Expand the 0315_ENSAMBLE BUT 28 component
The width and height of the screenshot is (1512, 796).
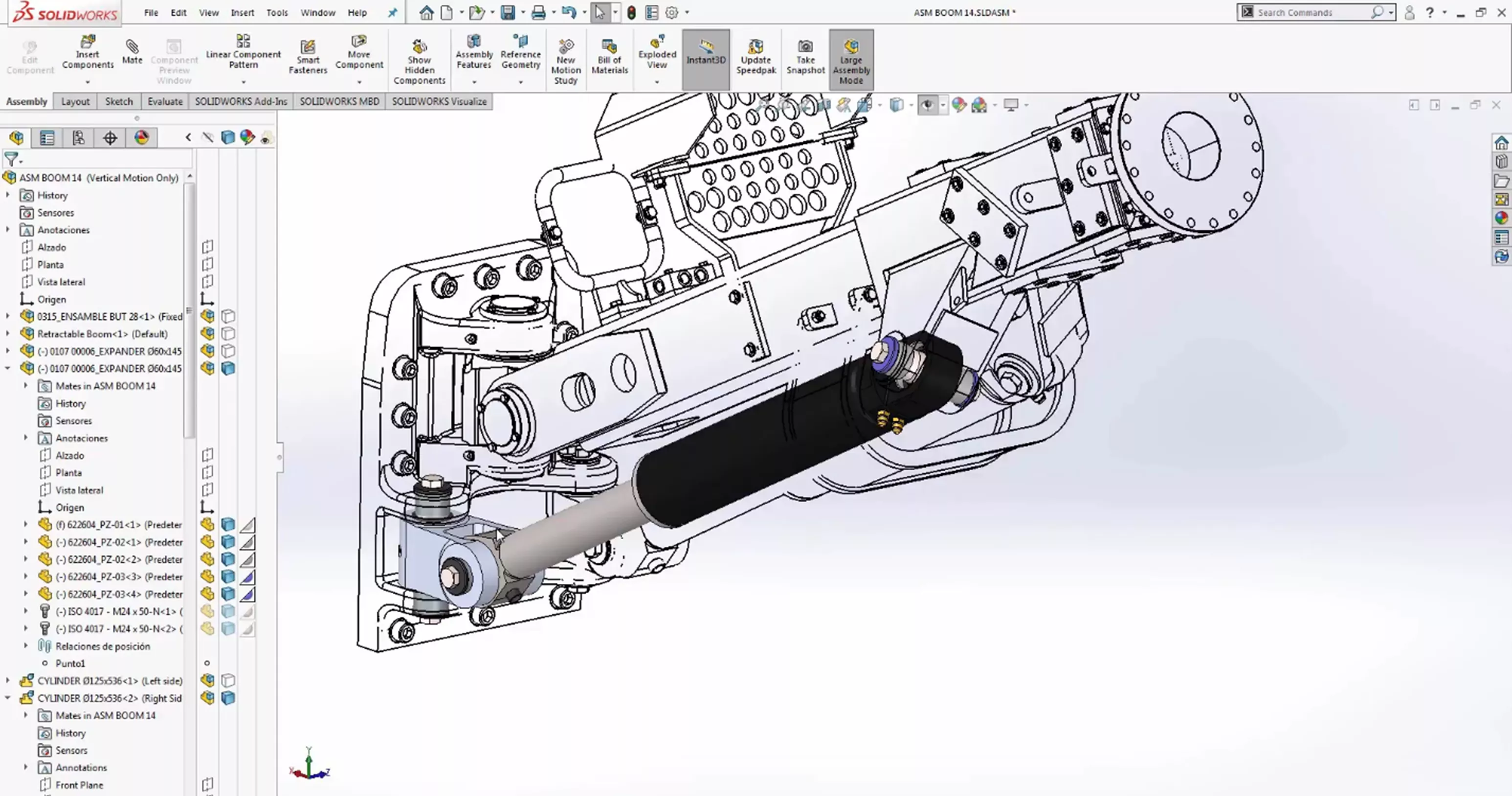click(8, 316)
